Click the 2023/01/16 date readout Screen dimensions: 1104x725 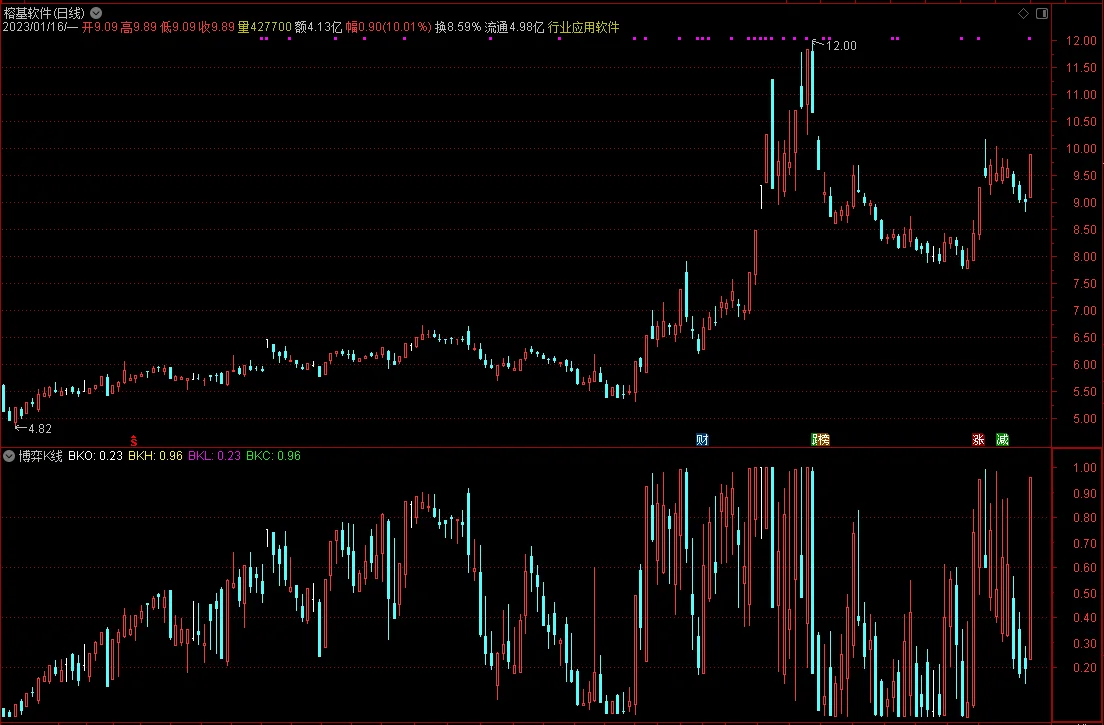pos(33,27)
